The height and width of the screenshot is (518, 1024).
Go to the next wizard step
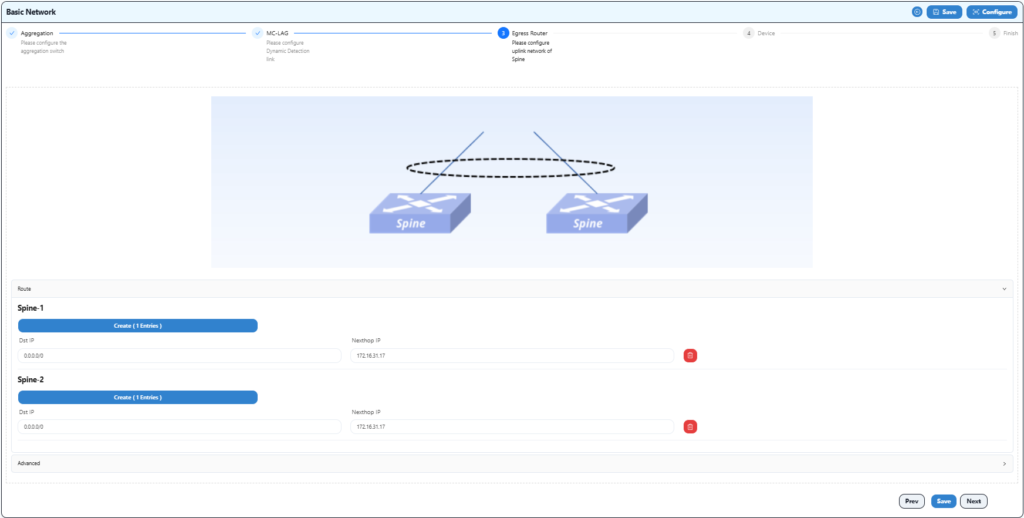[x=974, y=501]
